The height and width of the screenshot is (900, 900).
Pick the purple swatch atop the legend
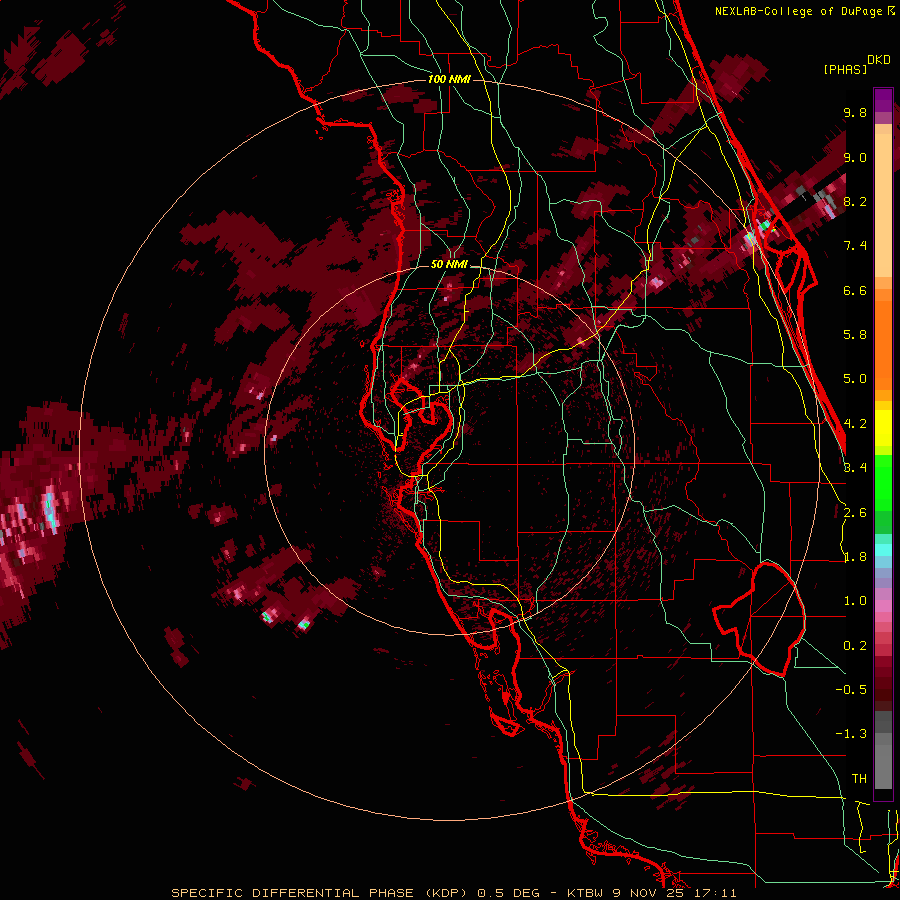pyautogui.click(x=883, y=100)
